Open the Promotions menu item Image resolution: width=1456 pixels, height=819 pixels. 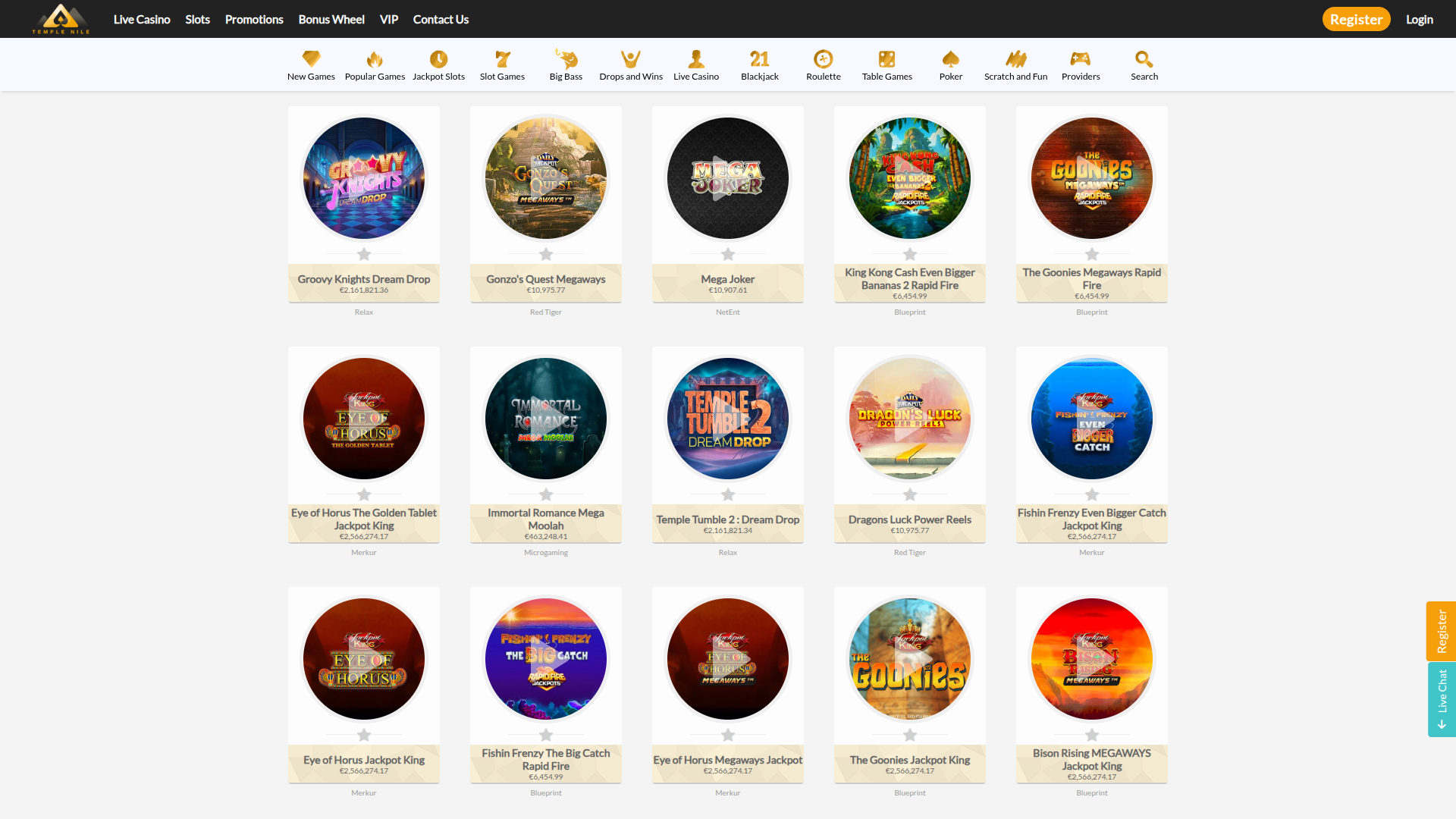(254, 19)
